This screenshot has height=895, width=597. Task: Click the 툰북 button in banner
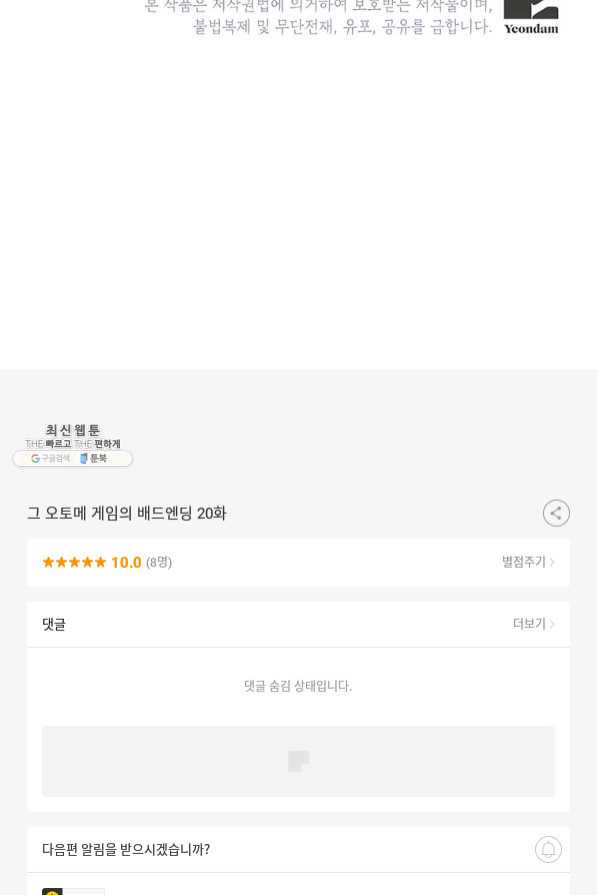coord(93,458)
